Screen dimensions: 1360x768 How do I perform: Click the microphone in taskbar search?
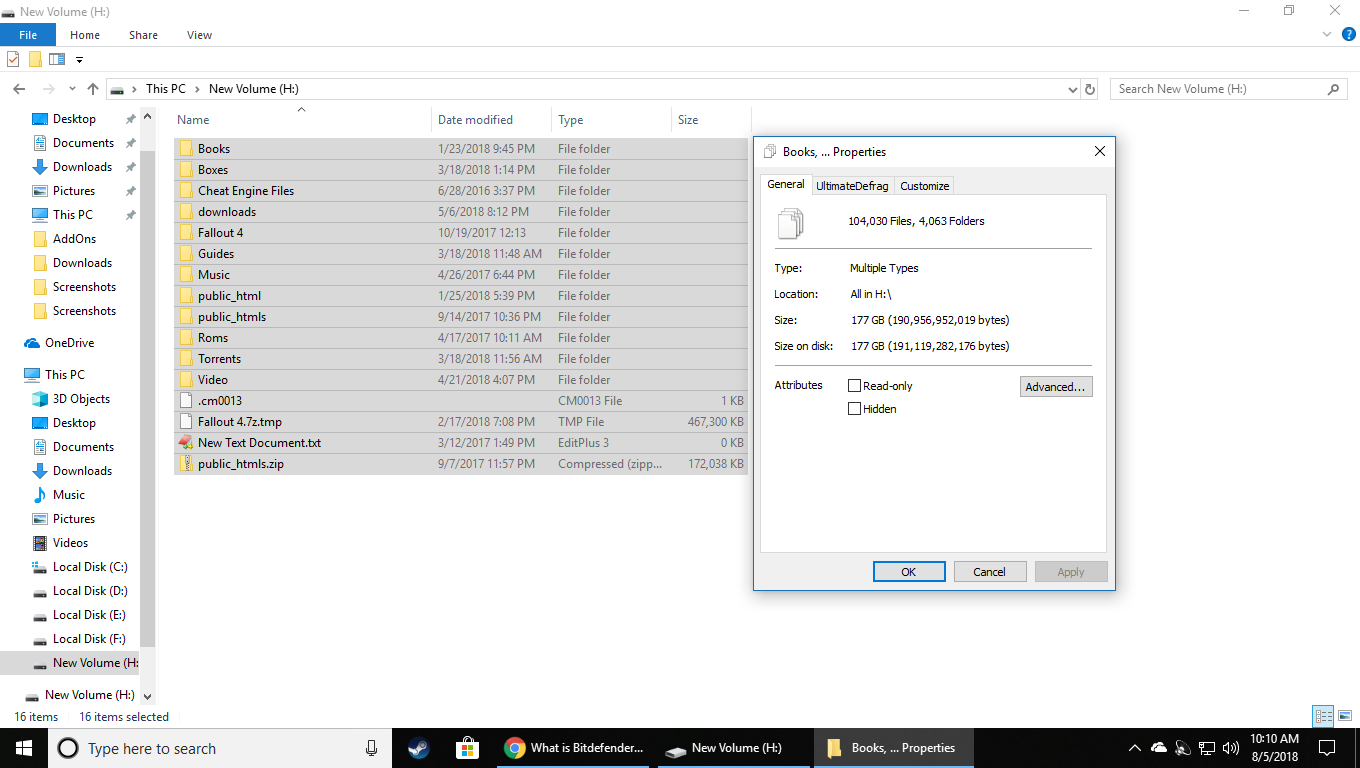[372, 748]
